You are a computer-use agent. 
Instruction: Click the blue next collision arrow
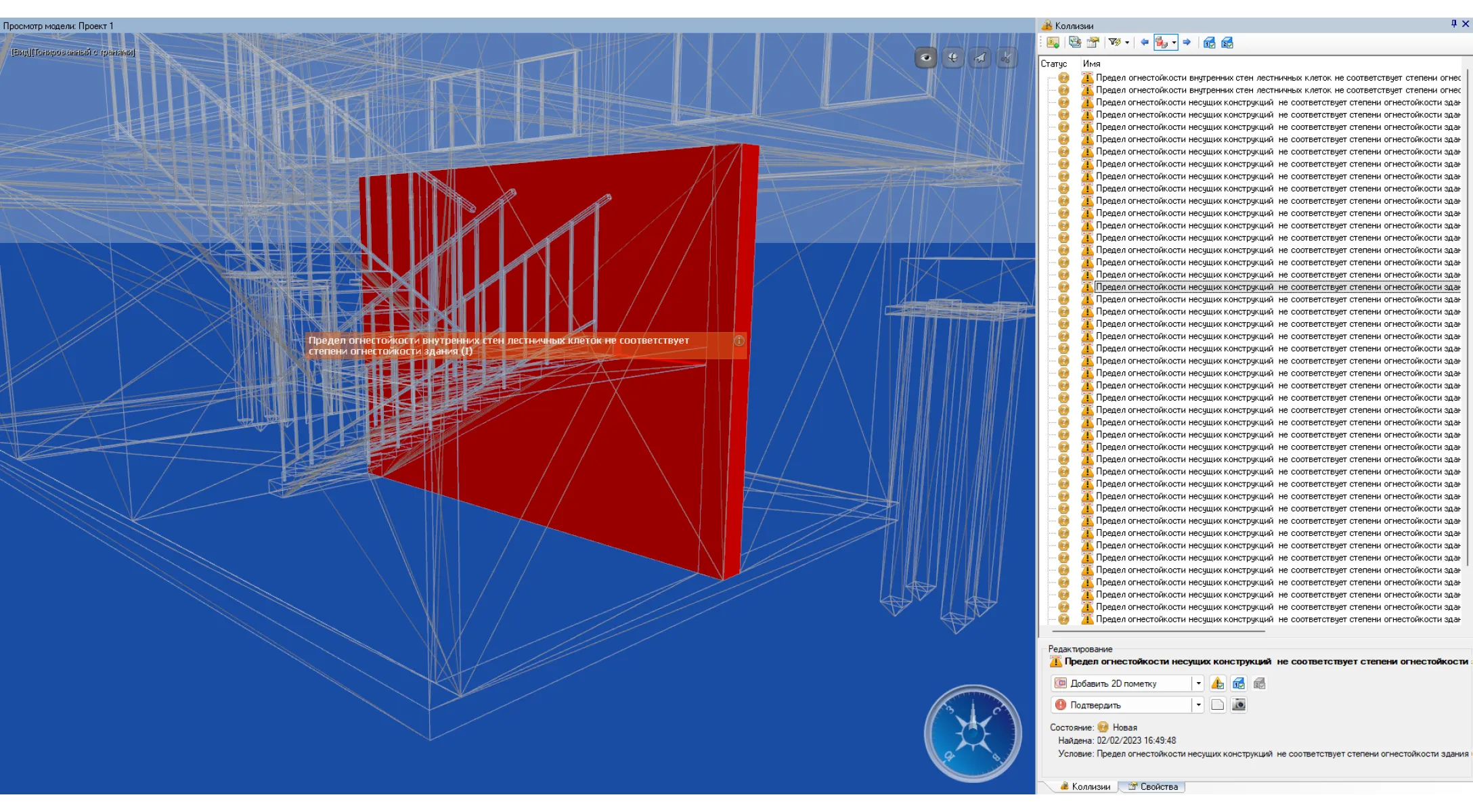coord(1187,43)
